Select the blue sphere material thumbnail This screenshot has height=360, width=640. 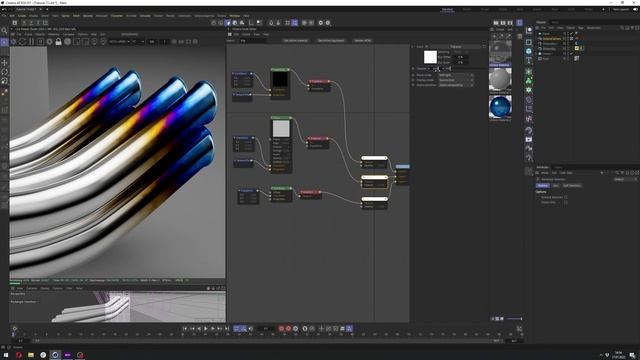tap(500, 107)
